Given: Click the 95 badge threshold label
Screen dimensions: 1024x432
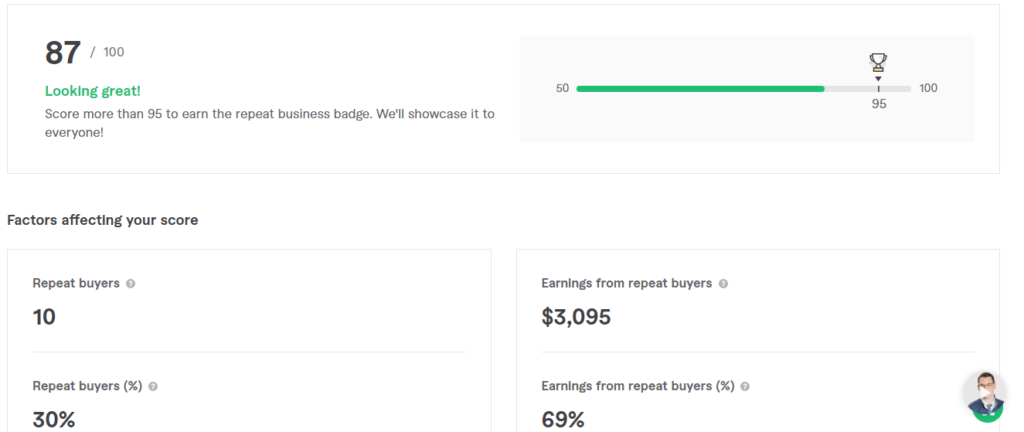Looking at the screenshot, I should click(x=879, y=104).
